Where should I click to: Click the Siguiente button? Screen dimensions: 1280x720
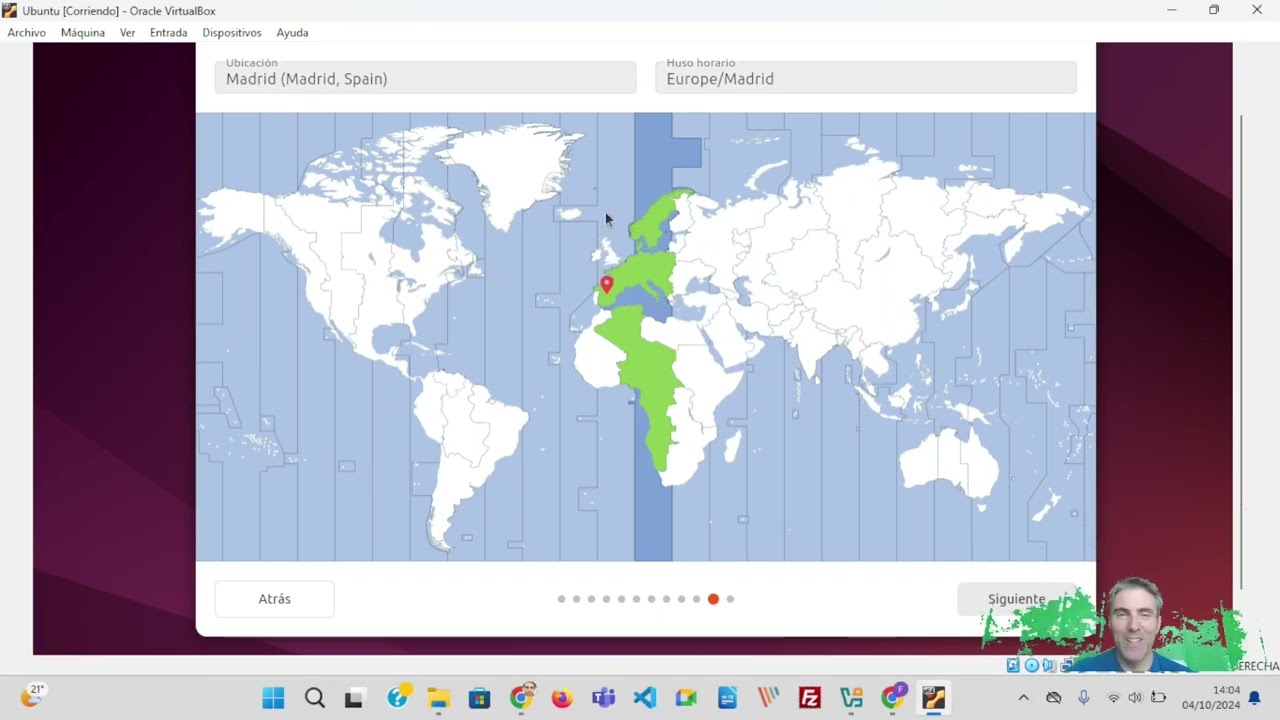pyautogui.click(x=1017, y=599)
